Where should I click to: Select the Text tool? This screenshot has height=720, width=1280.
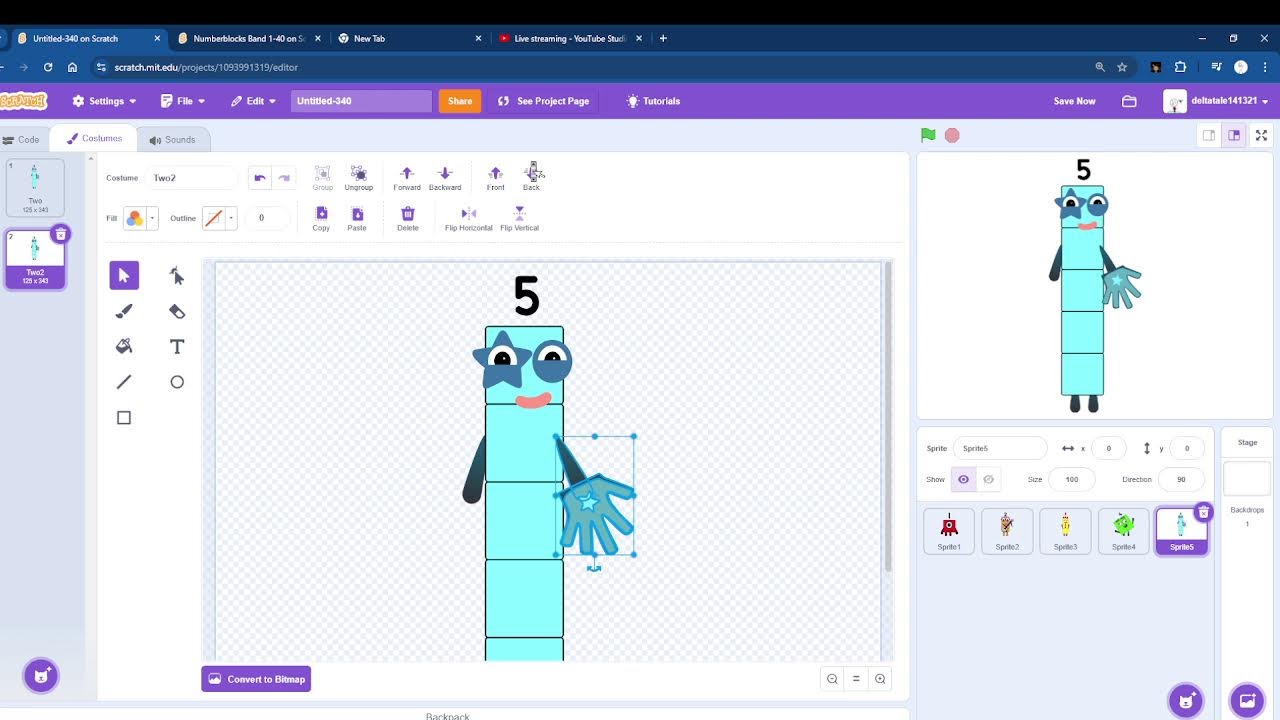(177, 346)
